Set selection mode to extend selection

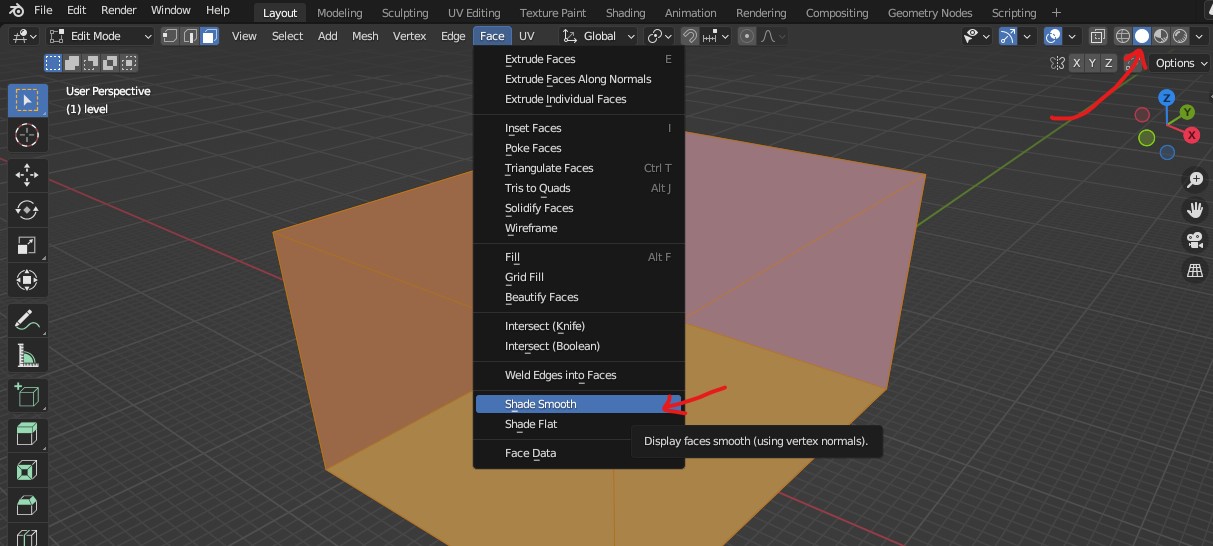point(70,63)
